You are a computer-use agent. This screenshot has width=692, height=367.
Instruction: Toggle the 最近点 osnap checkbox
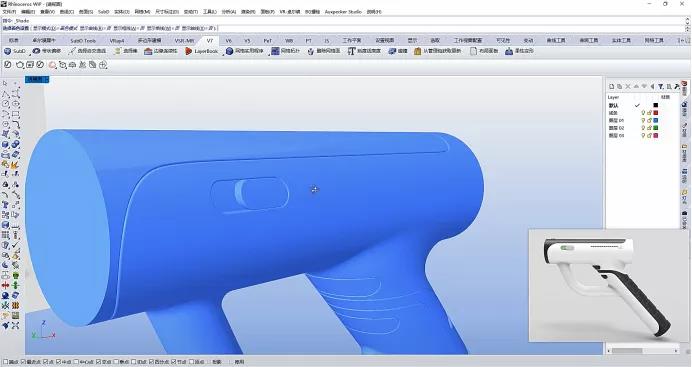(23, 362)
